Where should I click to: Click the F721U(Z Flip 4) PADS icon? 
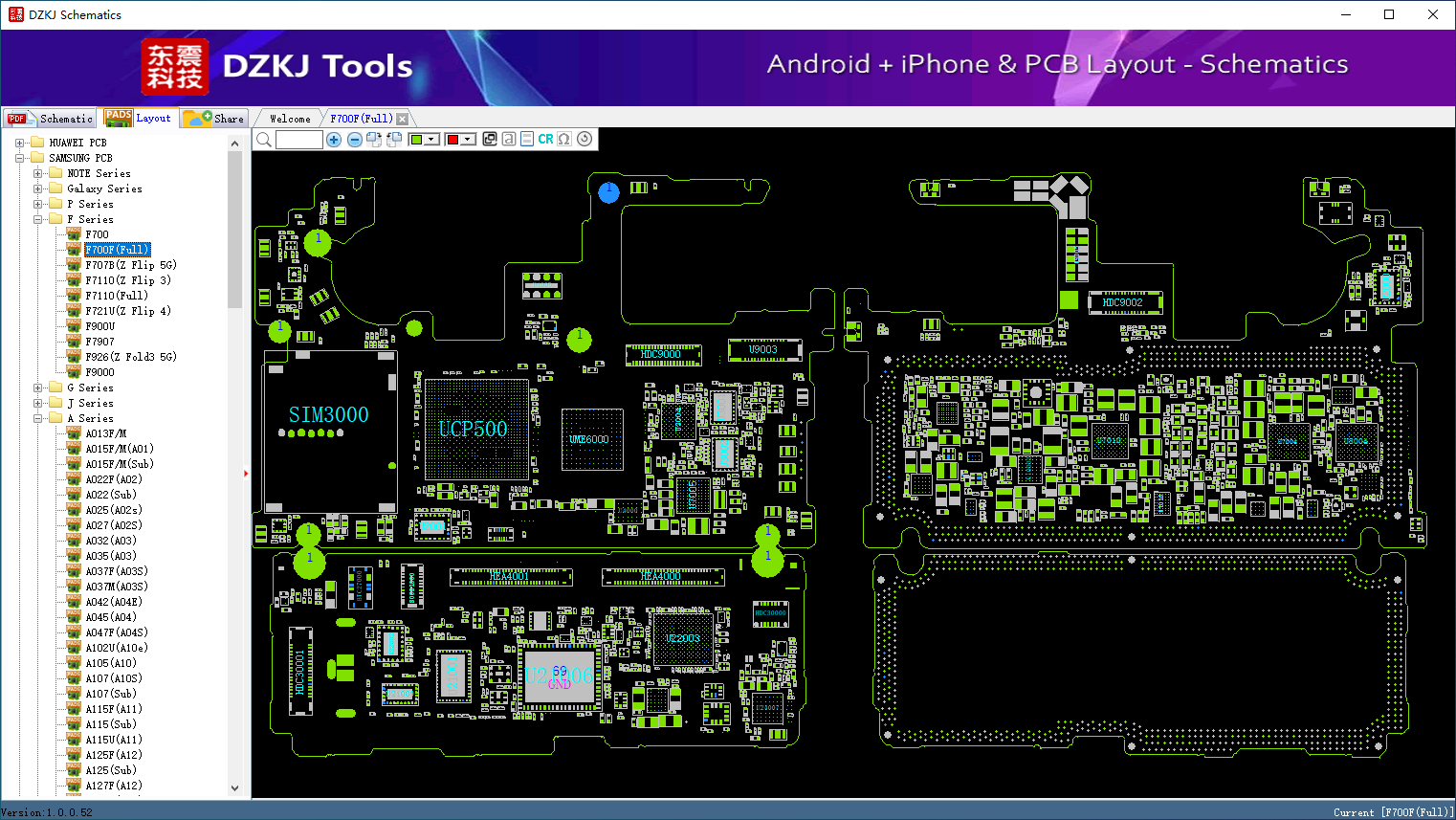[74, 311]
